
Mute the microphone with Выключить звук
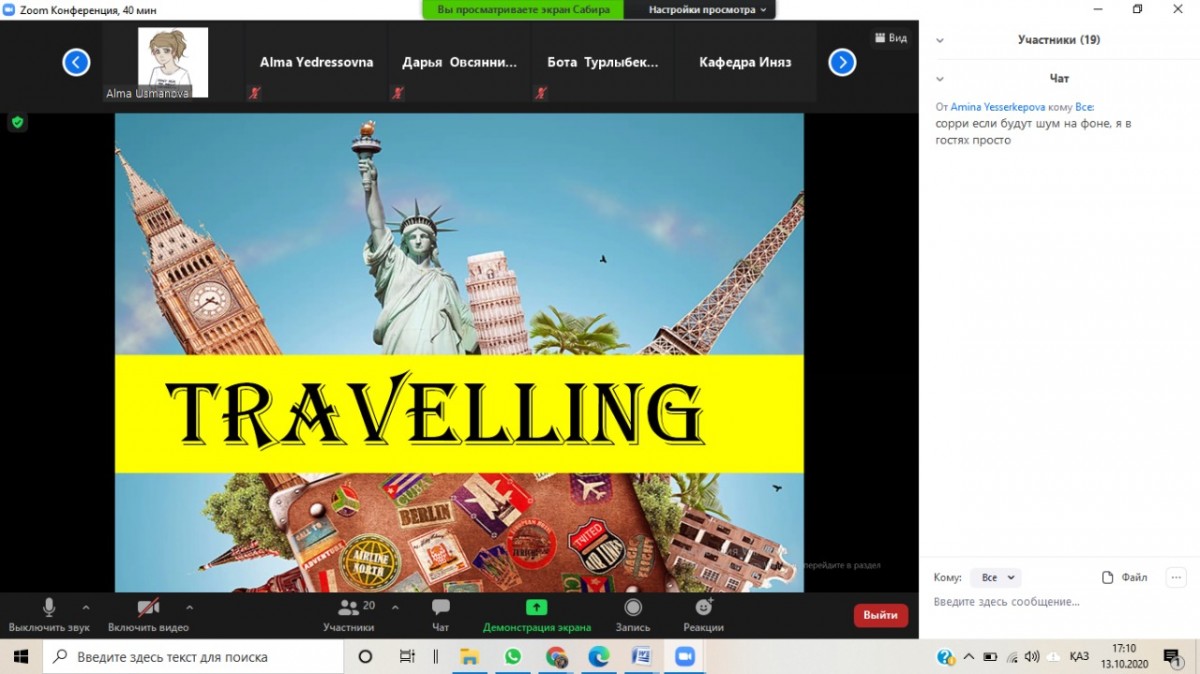[49, 607]
